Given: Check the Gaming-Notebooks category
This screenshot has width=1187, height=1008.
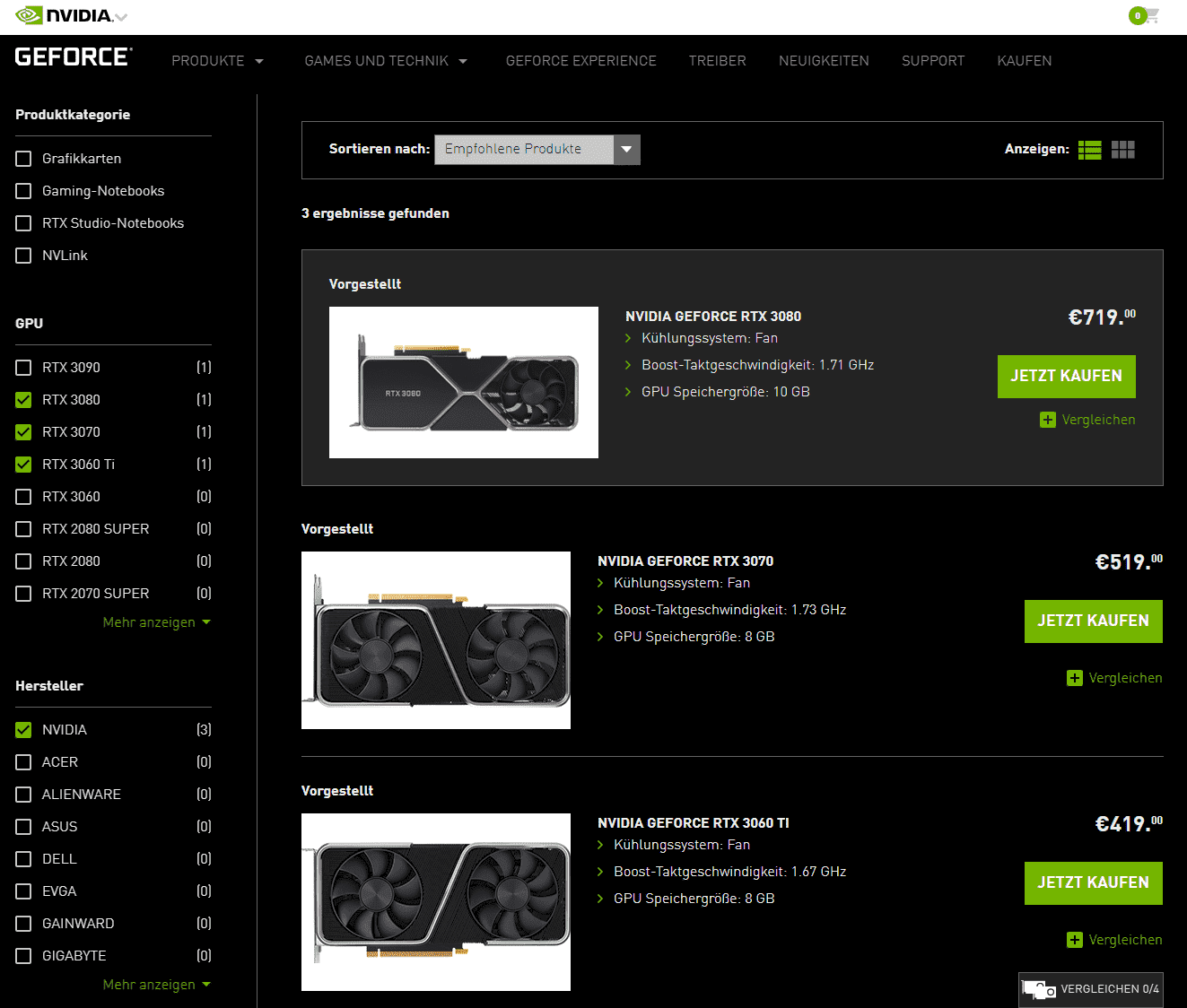Looking at the screenshot, I should tap(23, 191).
